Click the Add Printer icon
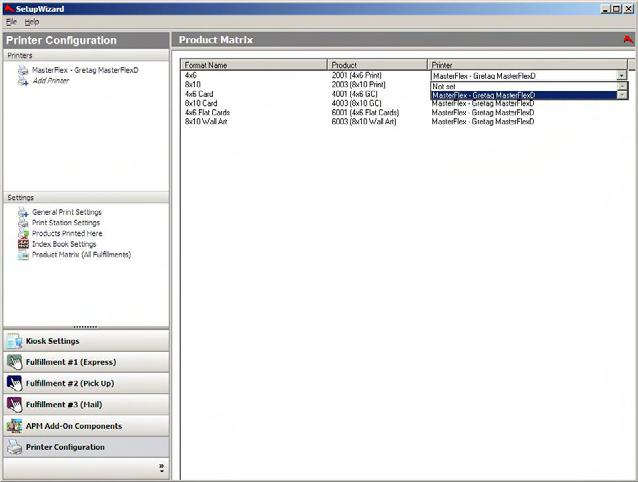Viewport: 638px width, 482px height. [23, 81]
